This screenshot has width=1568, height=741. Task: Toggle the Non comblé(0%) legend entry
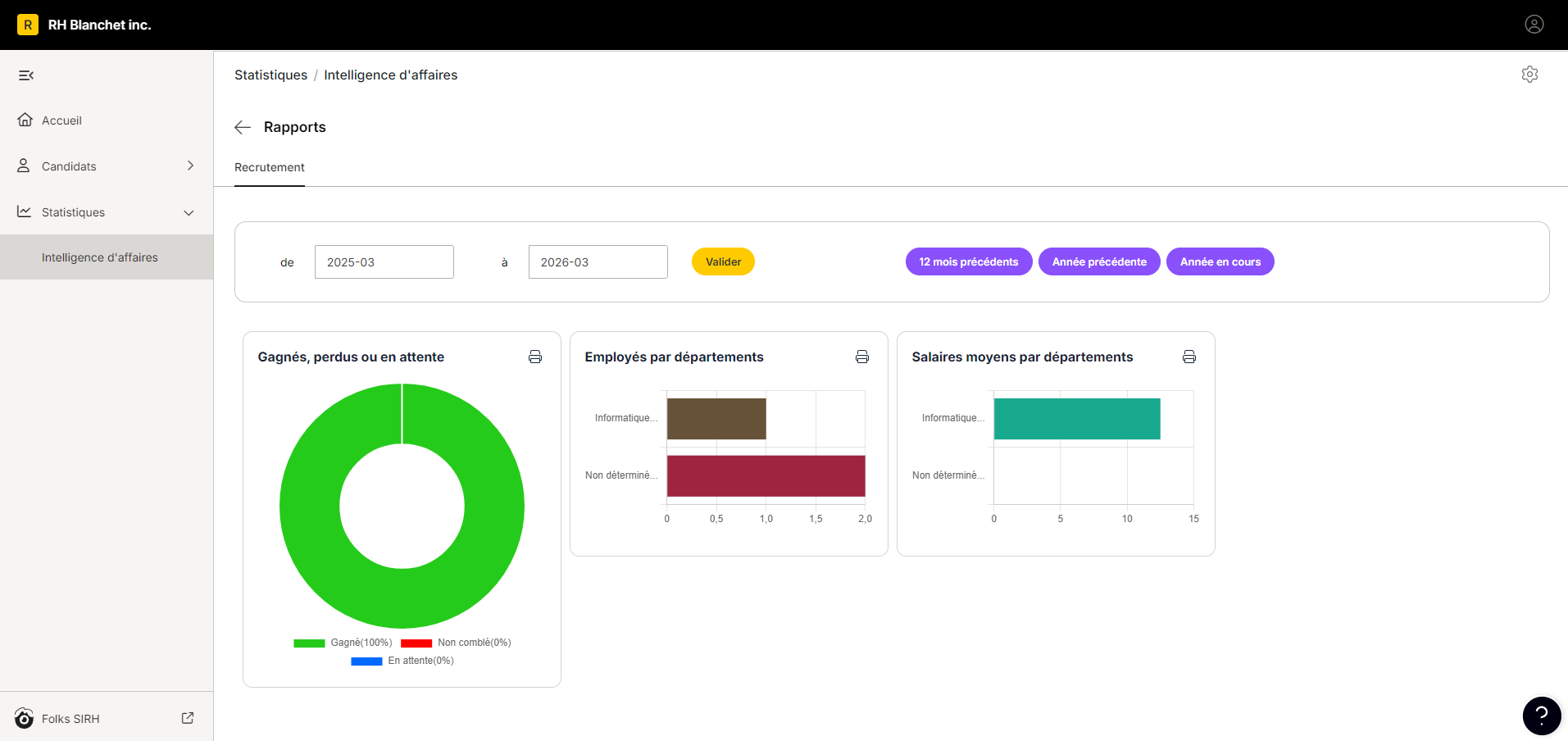pyautogui.click(x=457, y=643)
